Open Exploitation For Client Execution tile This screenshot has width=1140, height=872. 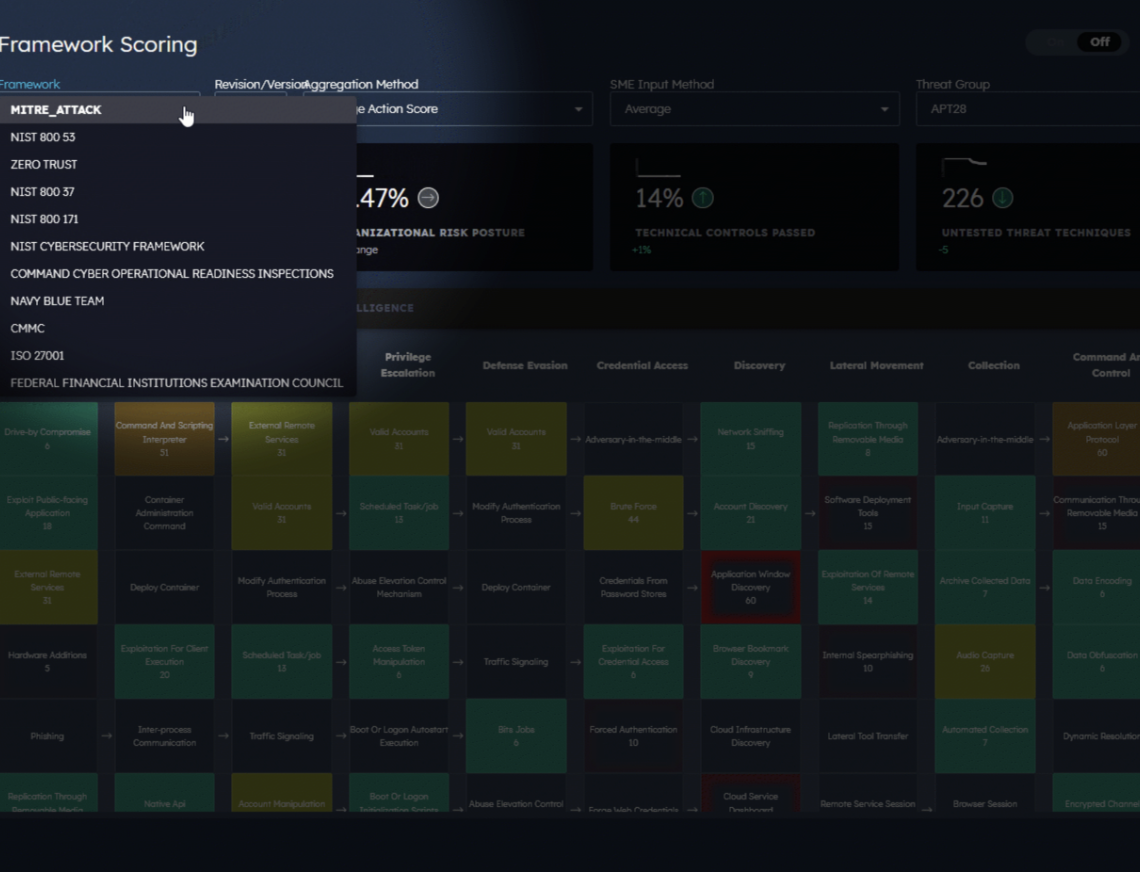[164, 661]
